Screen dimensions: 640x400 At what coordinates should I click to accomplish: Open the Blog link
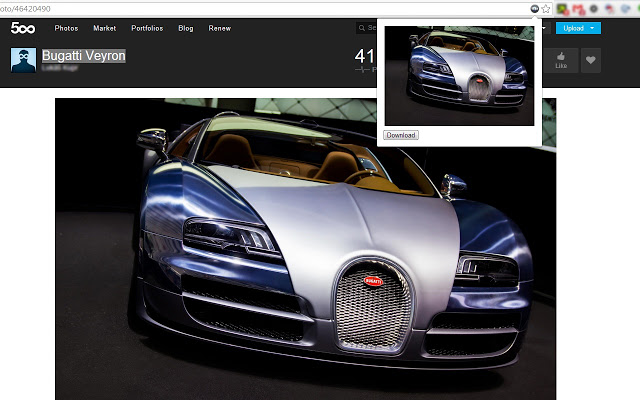[x=186, y=28]
